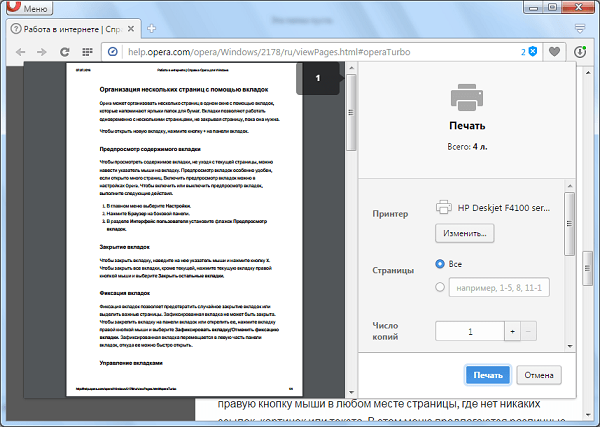Click the print preview page thumbnail

click(x=184, y=230)
